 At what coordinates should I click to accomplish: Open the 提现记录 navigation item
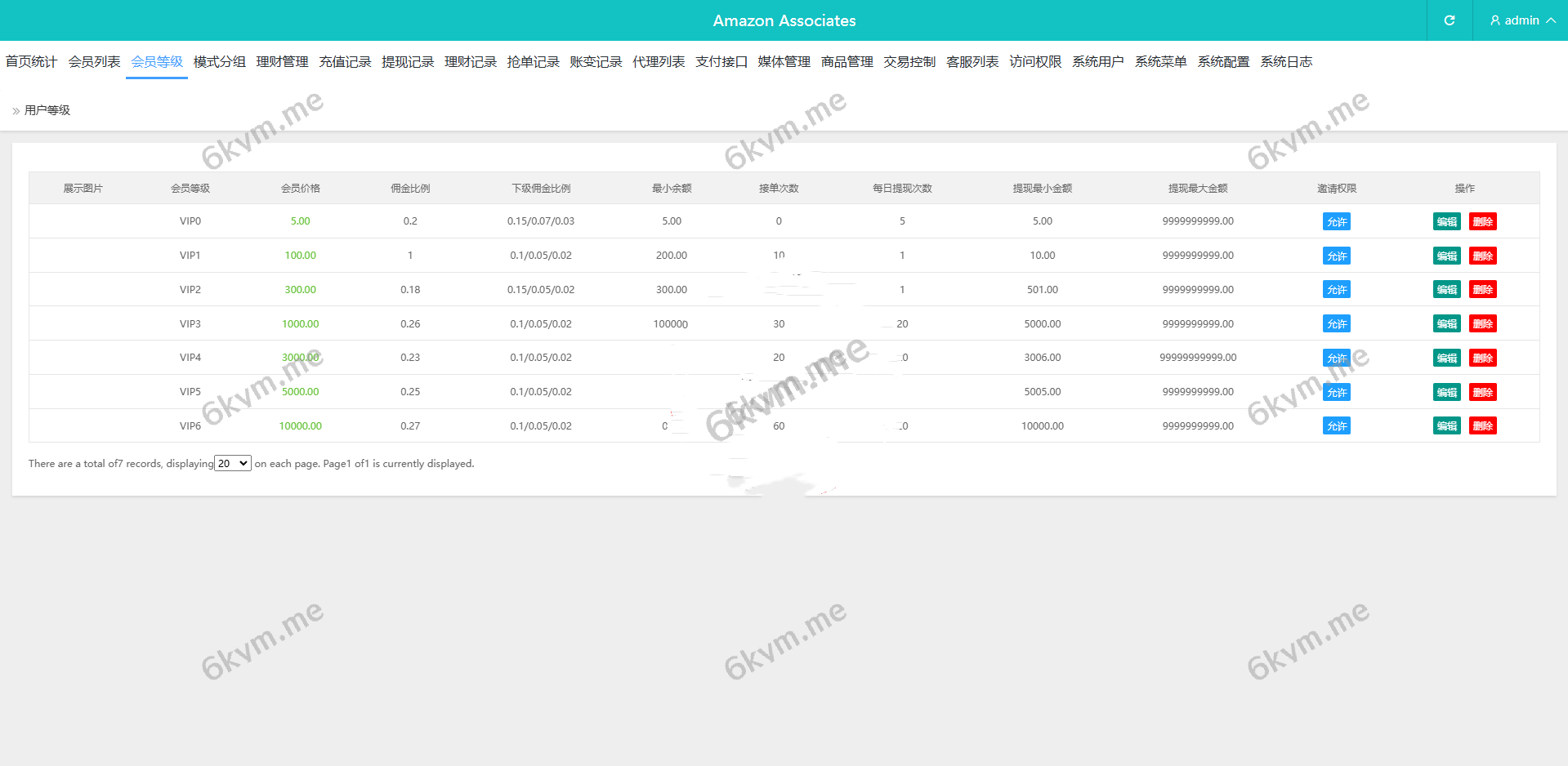tap(408, 62)
